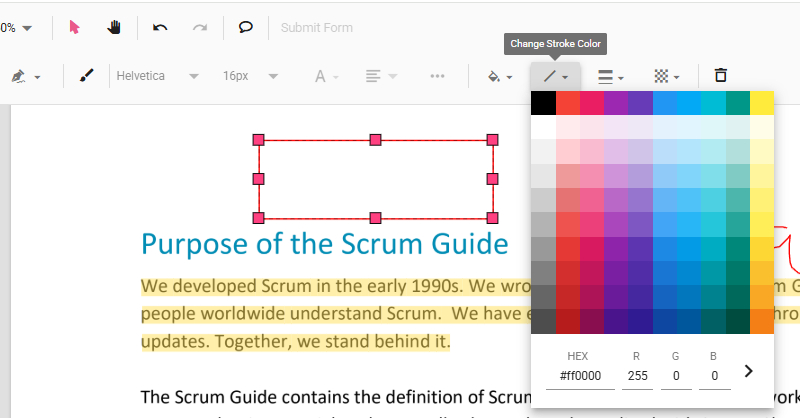Click the HEX color input field

coord(577,377)
